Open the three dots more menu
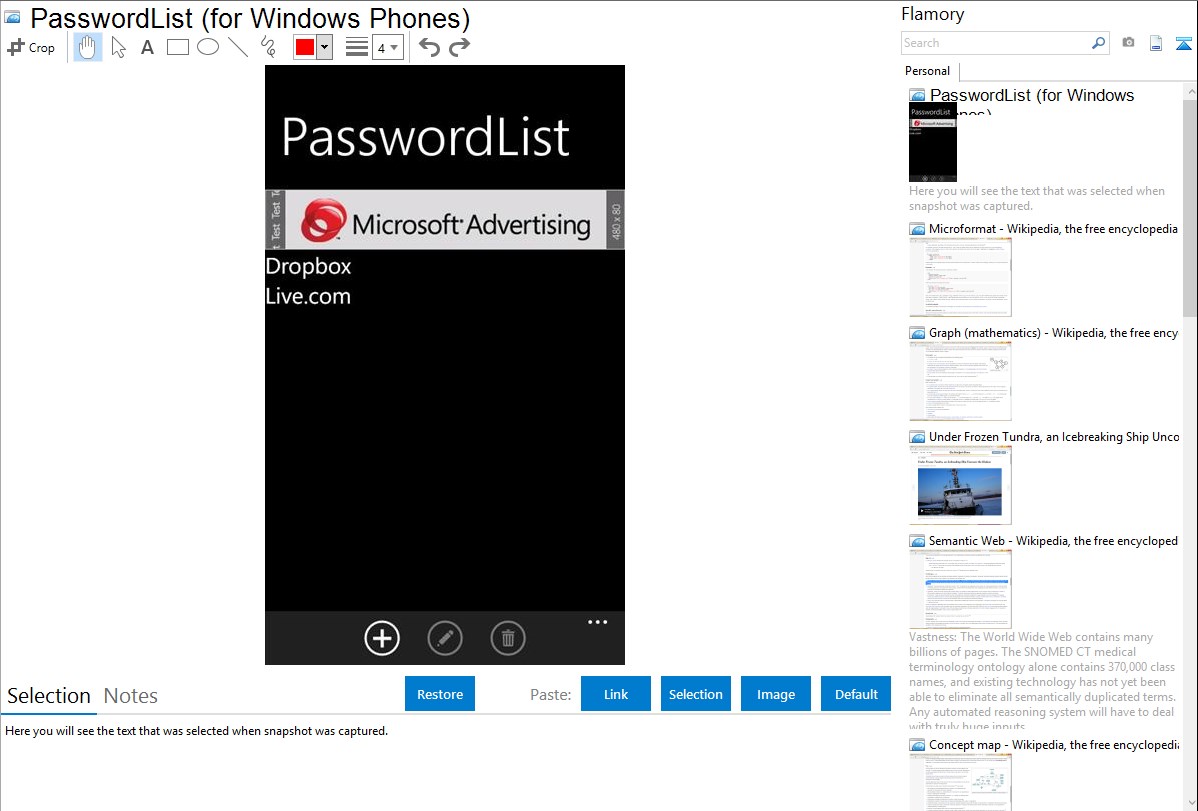The width and height of the screenshot is (1198, 811). pyautogui.click(x=597, y=622)
